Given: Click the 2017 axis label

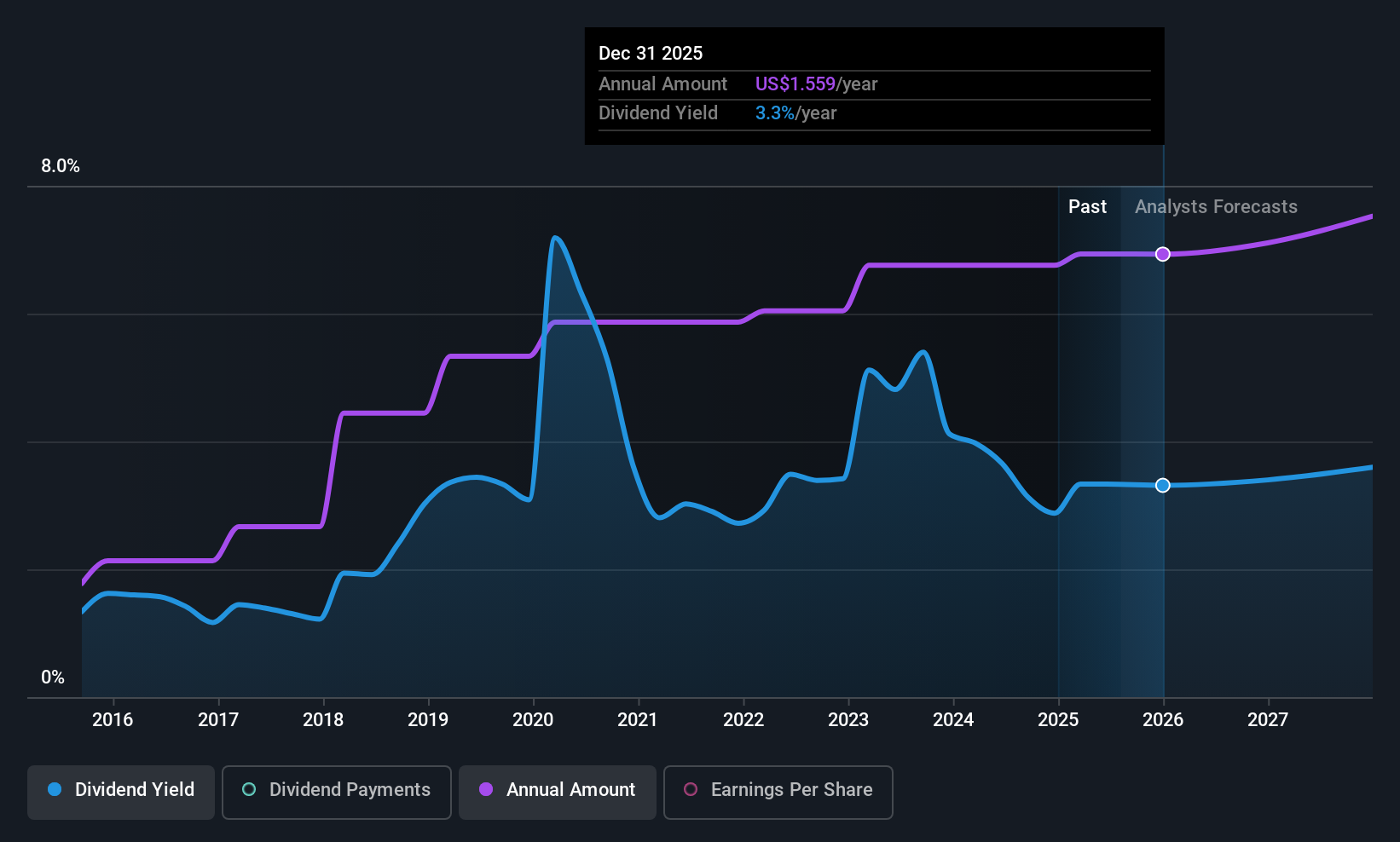Looking at the screenshot, I should click(x=218, y=719).
